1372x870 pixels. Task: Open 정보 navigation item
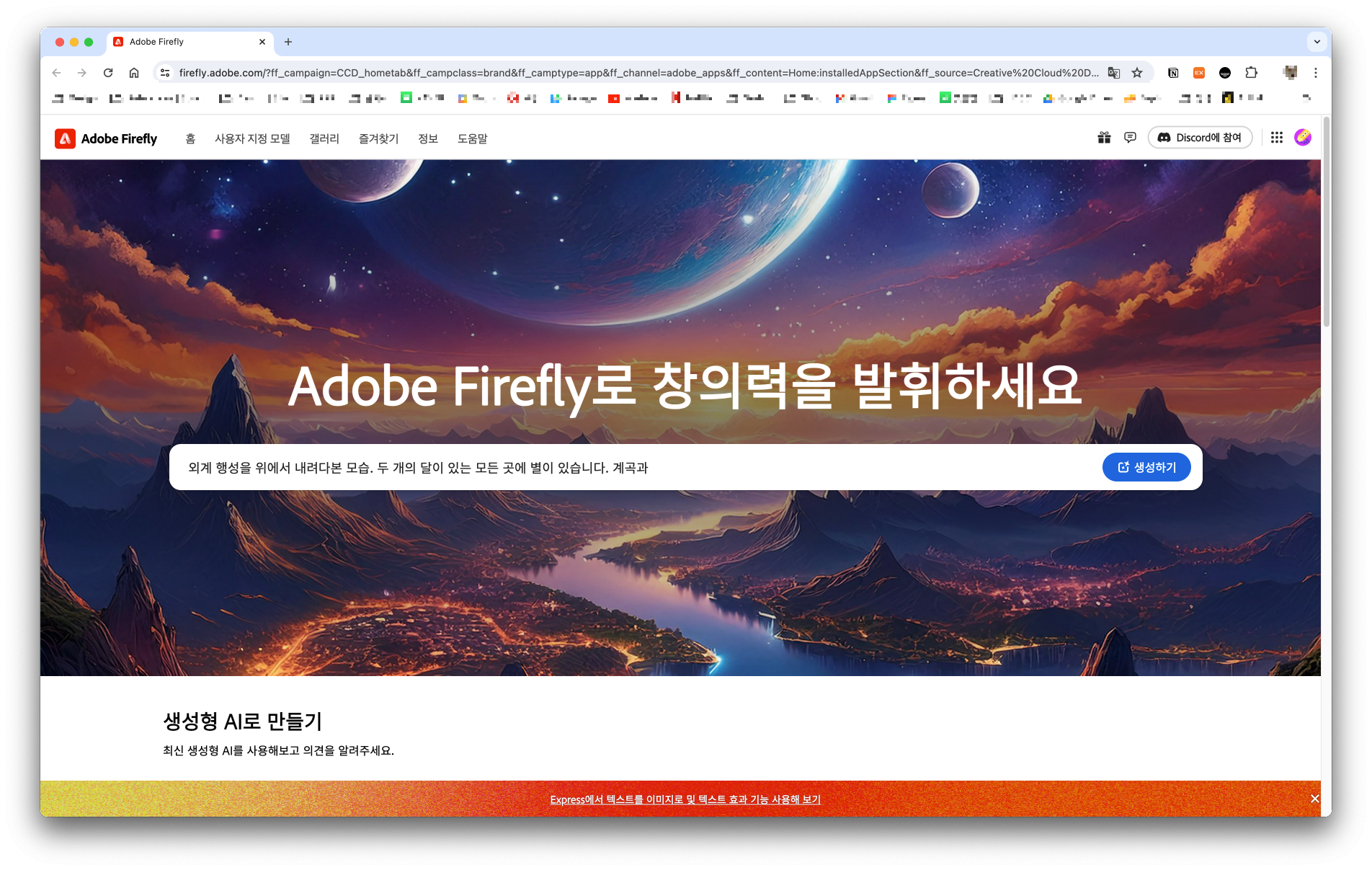pyautogui.click(x=428, y=138)
